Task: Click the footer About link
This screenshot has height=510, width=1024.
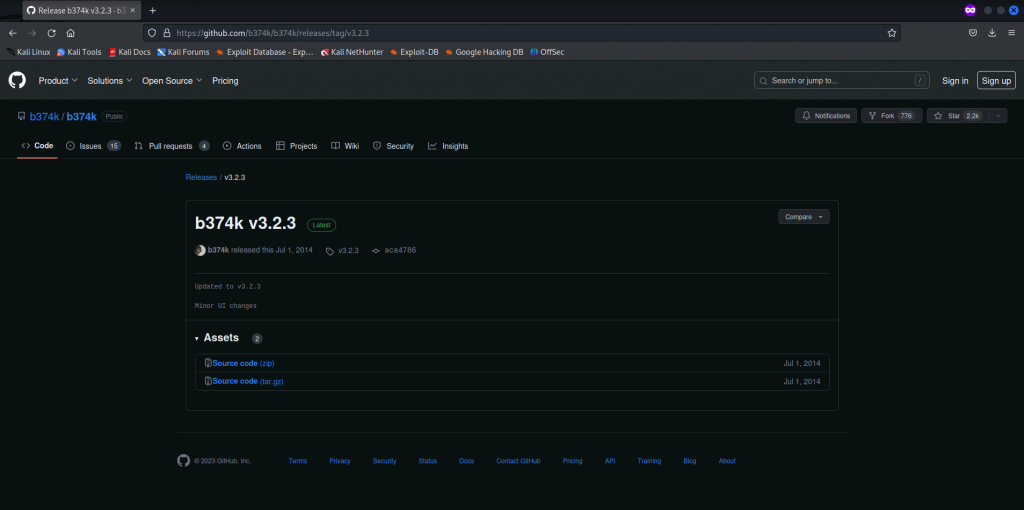Action: point(727,461)
